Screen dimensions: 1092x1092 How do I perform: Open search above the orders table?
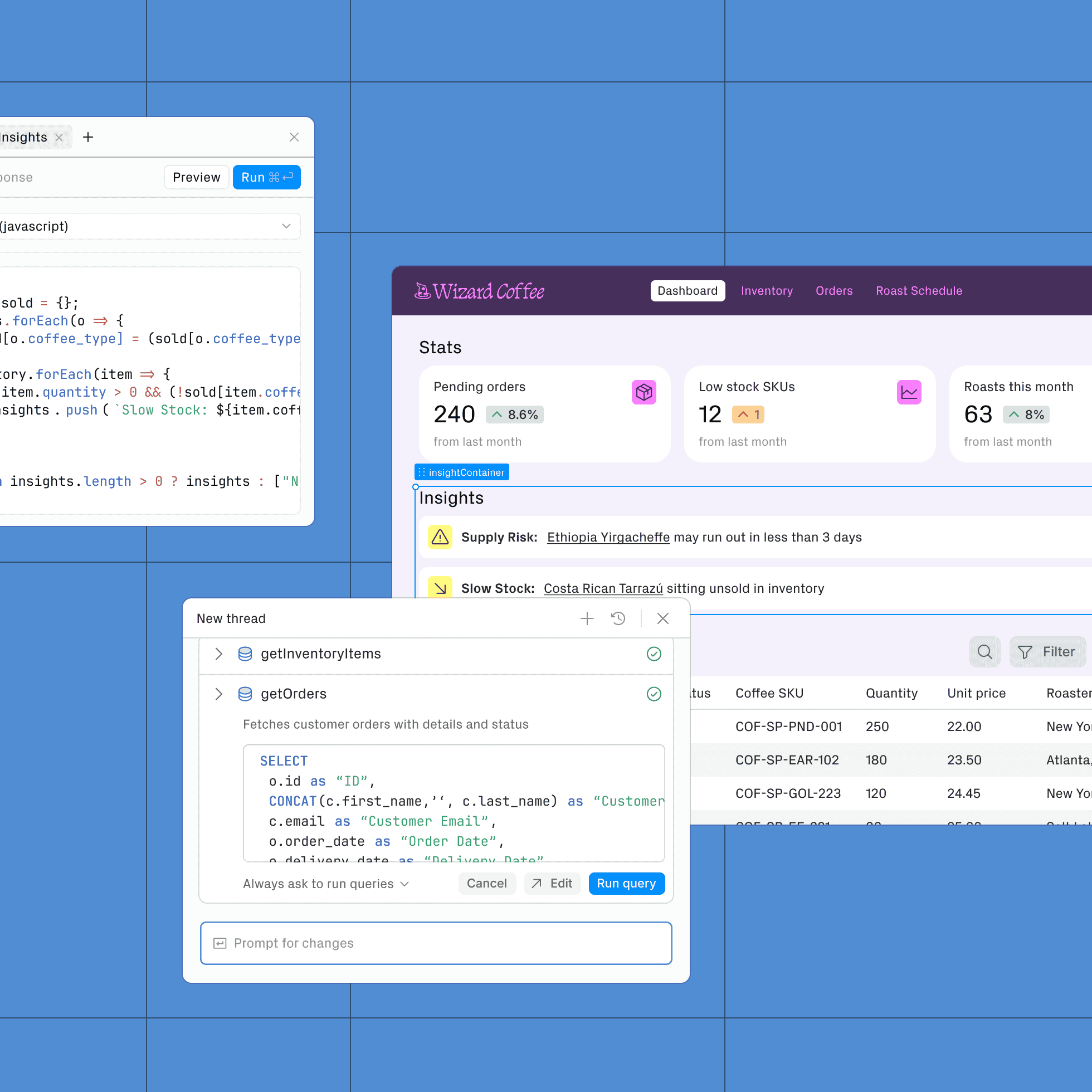pos(984,652)
